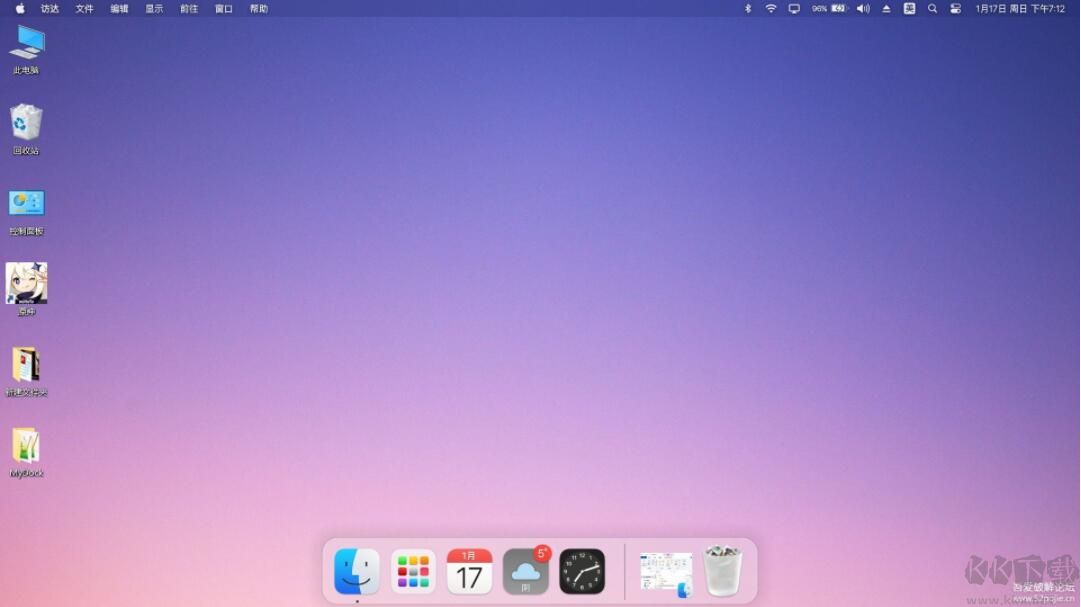This screenshot has width=1081, height=607.
Task: Open the battery indicator showing 96%
Action: click(826, 9)
